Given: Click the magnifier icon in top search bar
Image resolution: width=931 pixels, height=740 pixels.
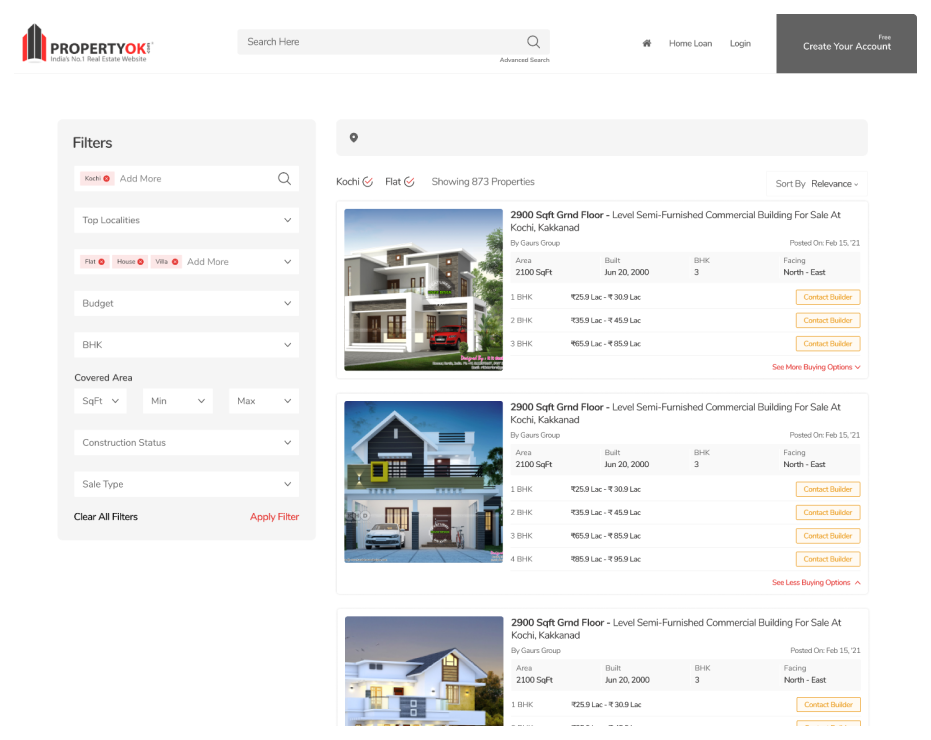Looking at the screenshot, I should 533,42.
